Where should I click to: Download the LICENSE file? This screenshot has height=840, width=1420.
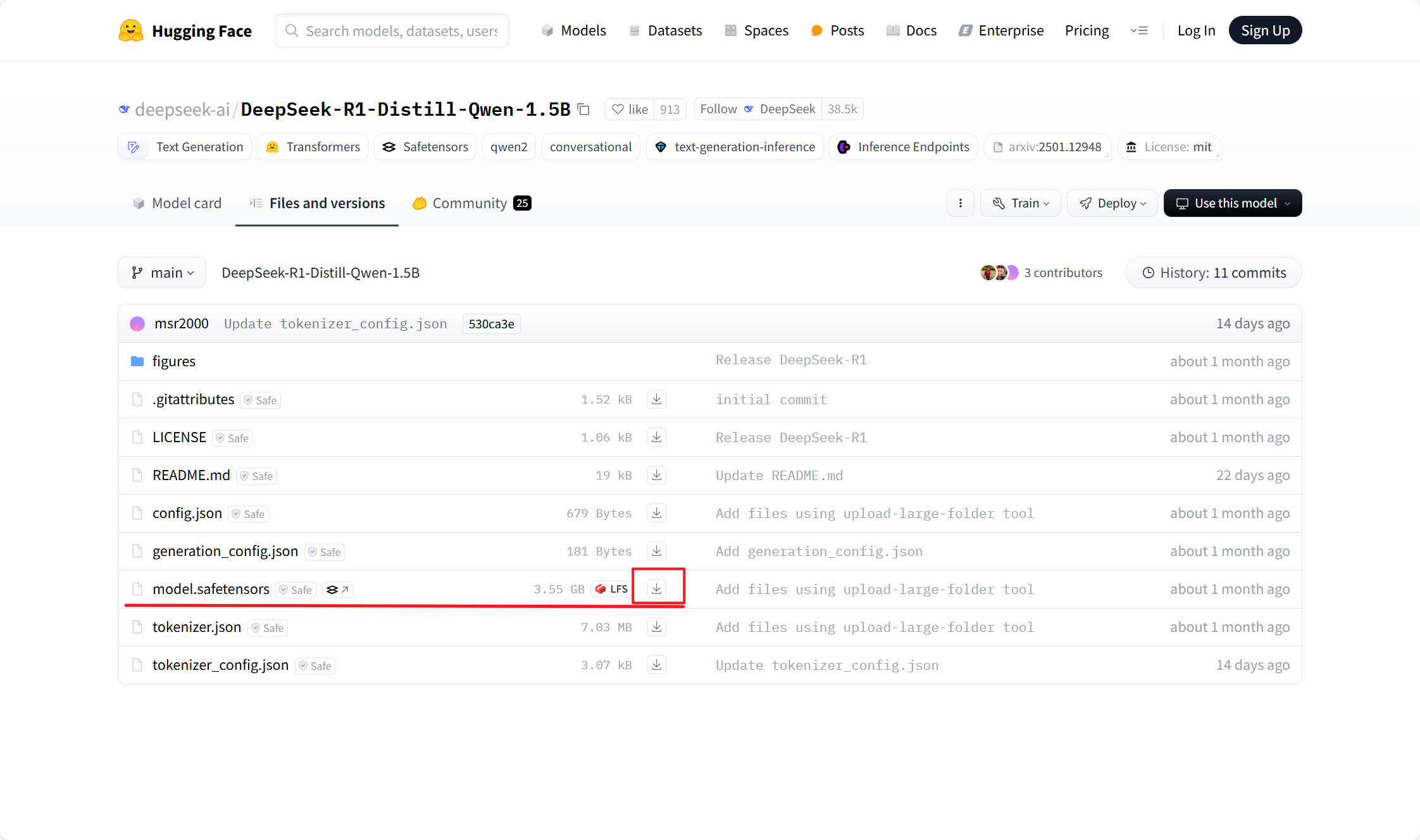coord(656,437)
